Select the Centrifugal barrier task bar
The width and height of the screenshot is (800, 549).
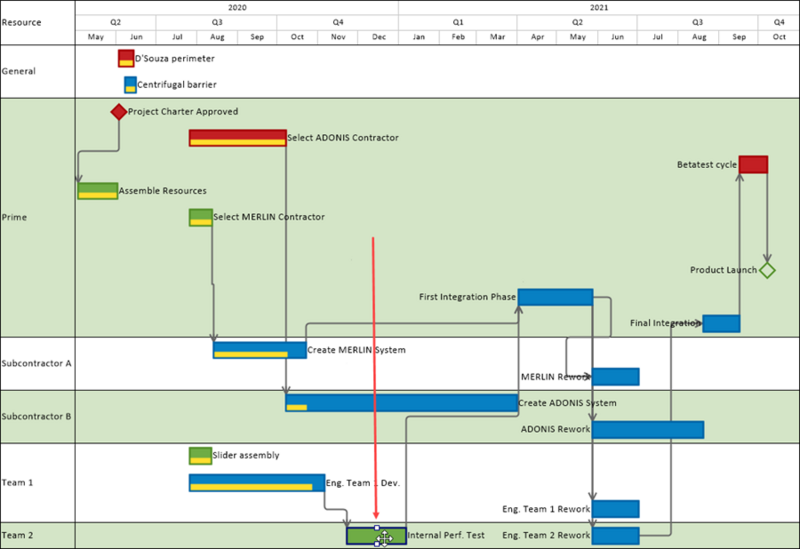(x=130, y=85)
